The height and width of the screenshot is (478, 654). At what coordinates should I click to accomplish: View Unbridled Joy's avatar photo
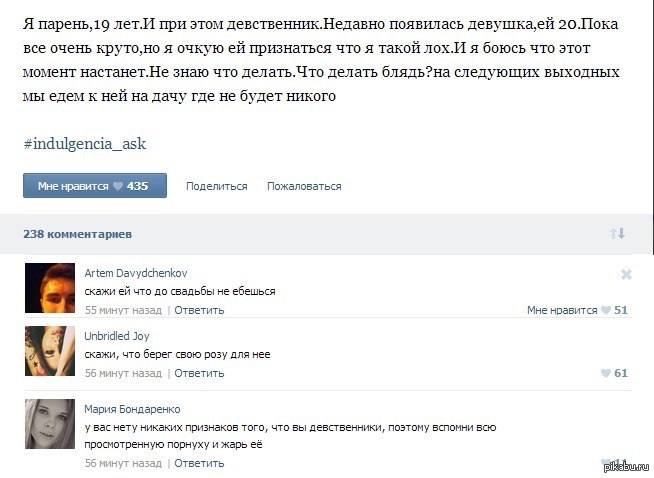pos(50,351)
